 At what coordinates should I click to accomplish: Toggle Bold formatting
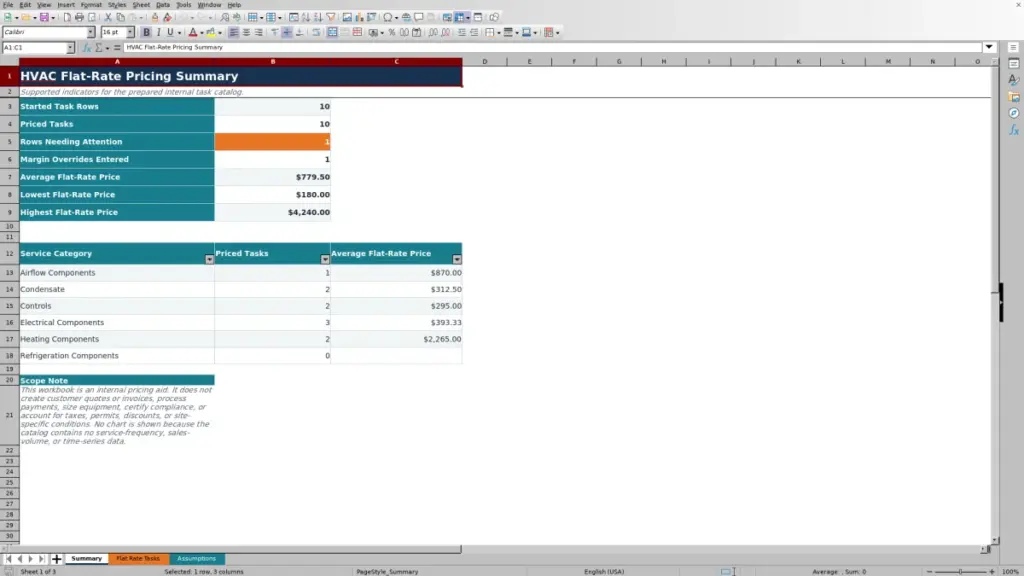click(x=146, y=32)
